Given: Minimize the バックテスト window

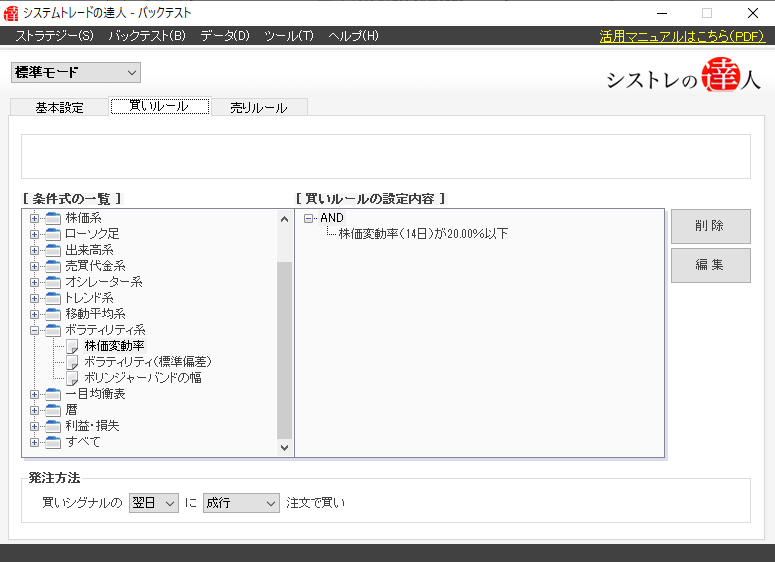Looking at the screenshot, I should coord(662,13).
